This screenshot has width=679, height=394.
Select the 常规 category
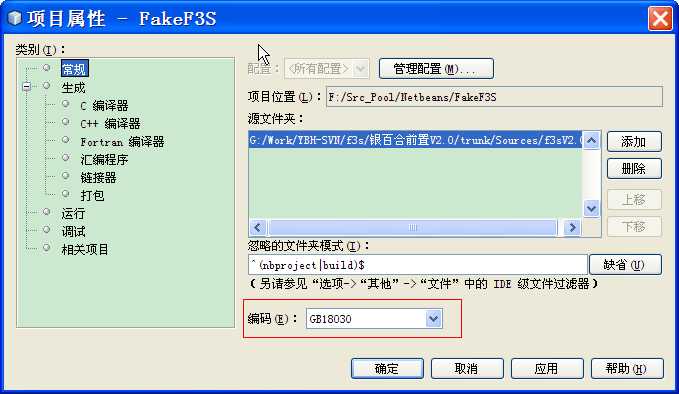(x=74, y=69)
